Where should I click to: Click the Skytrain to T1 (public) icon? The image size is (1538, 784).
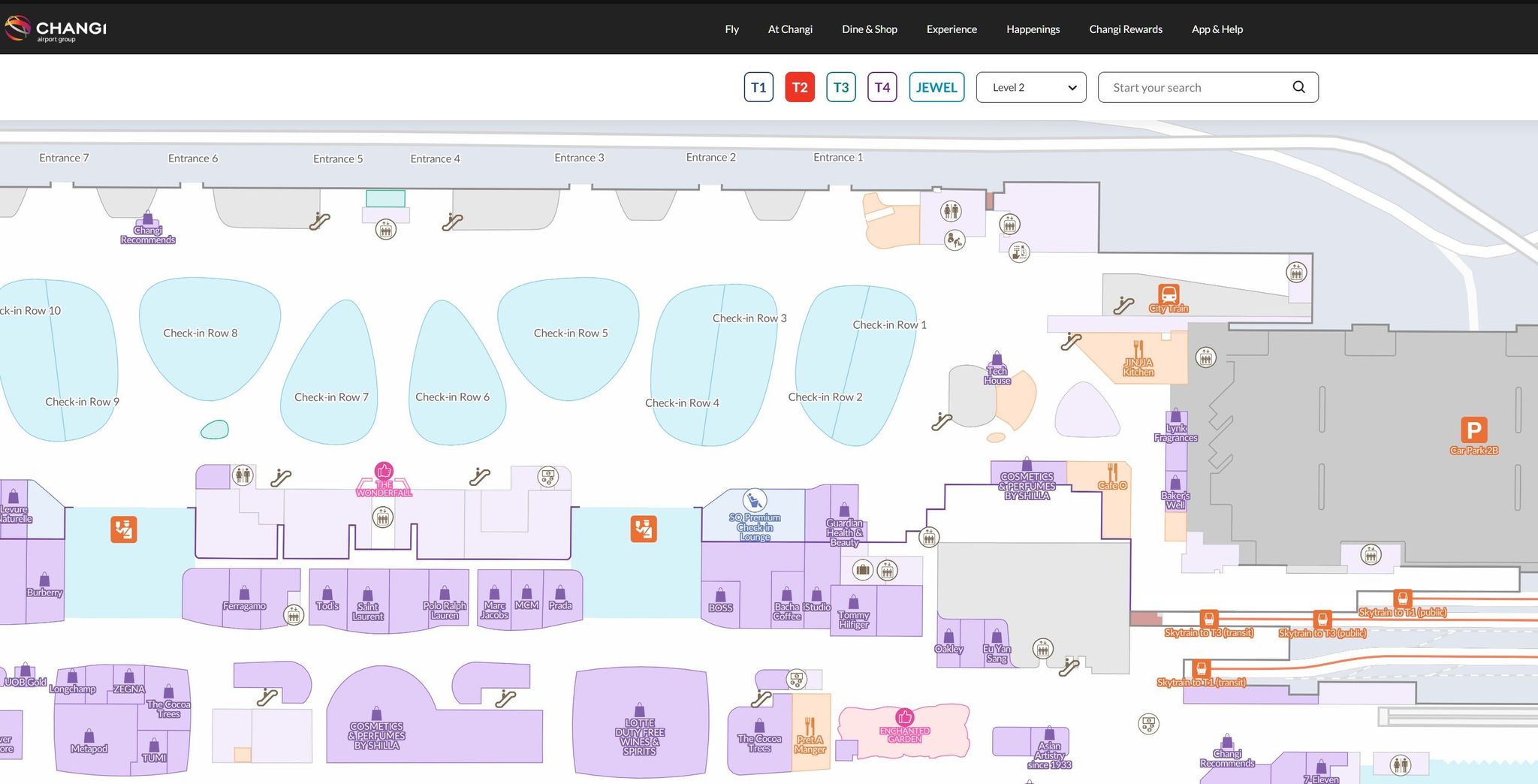pyautogui.click(x=1402, y=599)
